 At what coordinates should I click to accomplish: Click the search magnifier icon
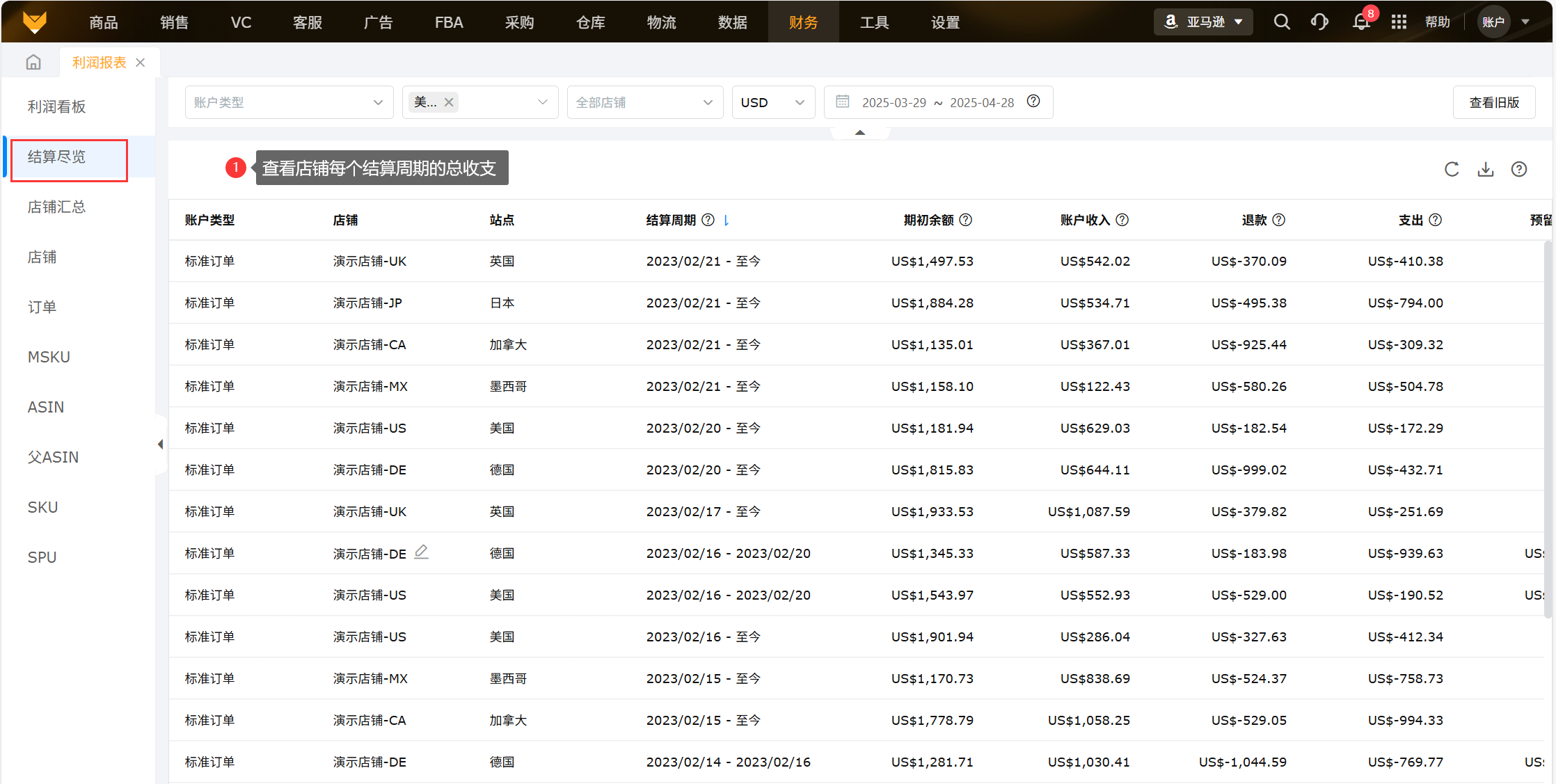[x=1281, y=22]
